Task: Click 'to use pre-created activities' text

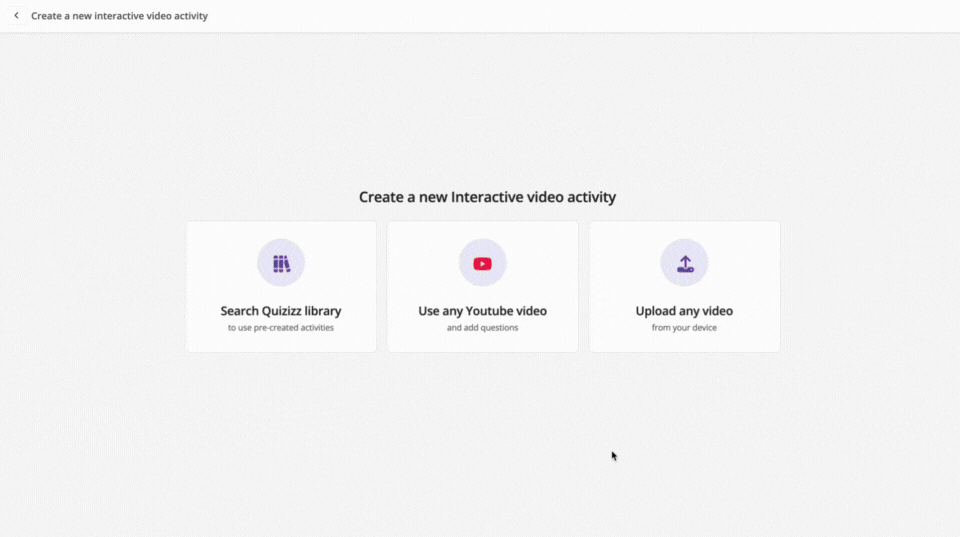Action: tap(281, 328)
